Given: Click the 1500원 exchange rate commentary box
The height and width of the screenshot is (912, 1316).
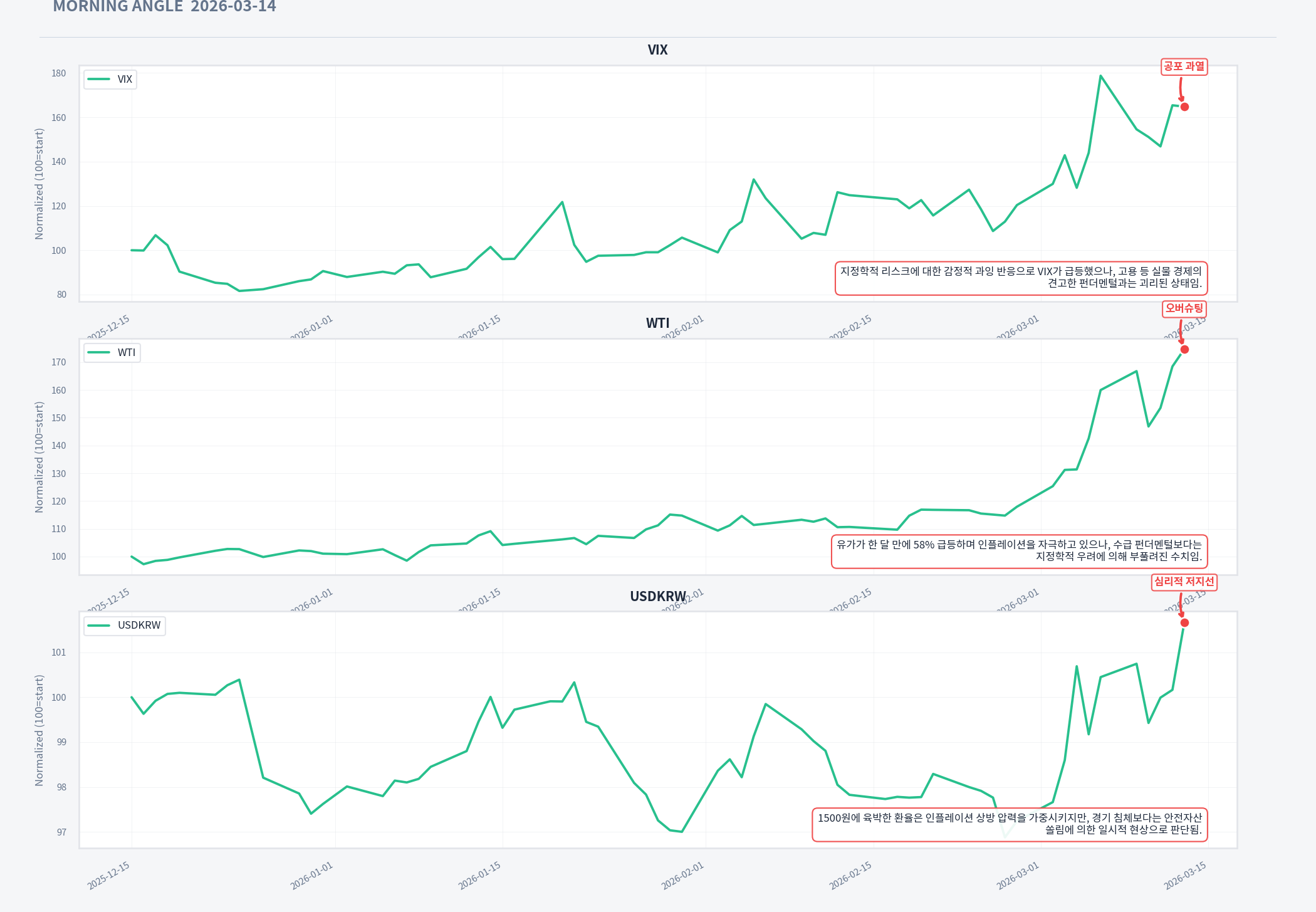Looking at the screenshot, I should pyautogui.click(x=1010, y=824).
